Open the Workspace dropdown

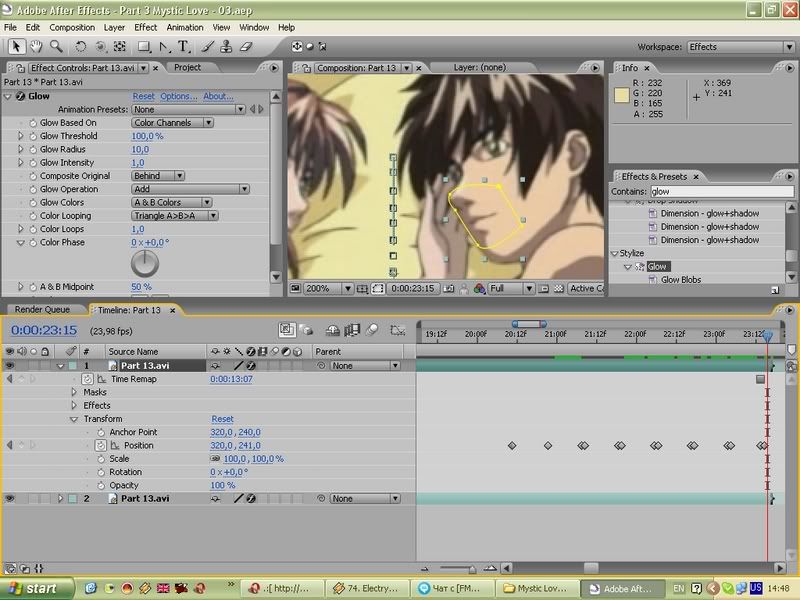pyautogui.click(x=740, y=47)
